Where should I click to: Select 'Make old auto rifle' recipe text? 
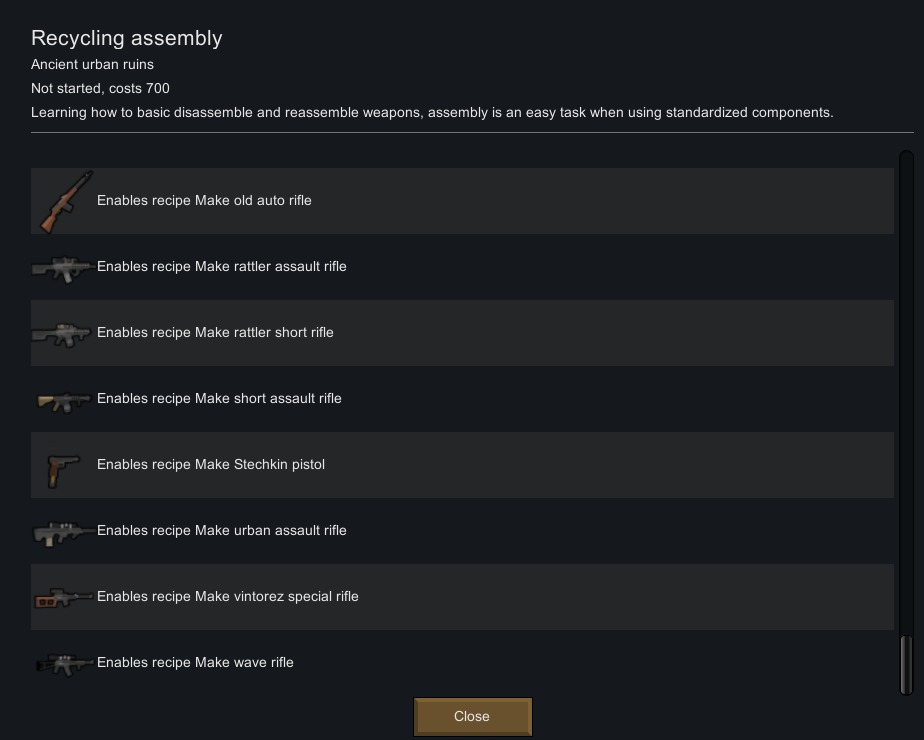point(253,200)
